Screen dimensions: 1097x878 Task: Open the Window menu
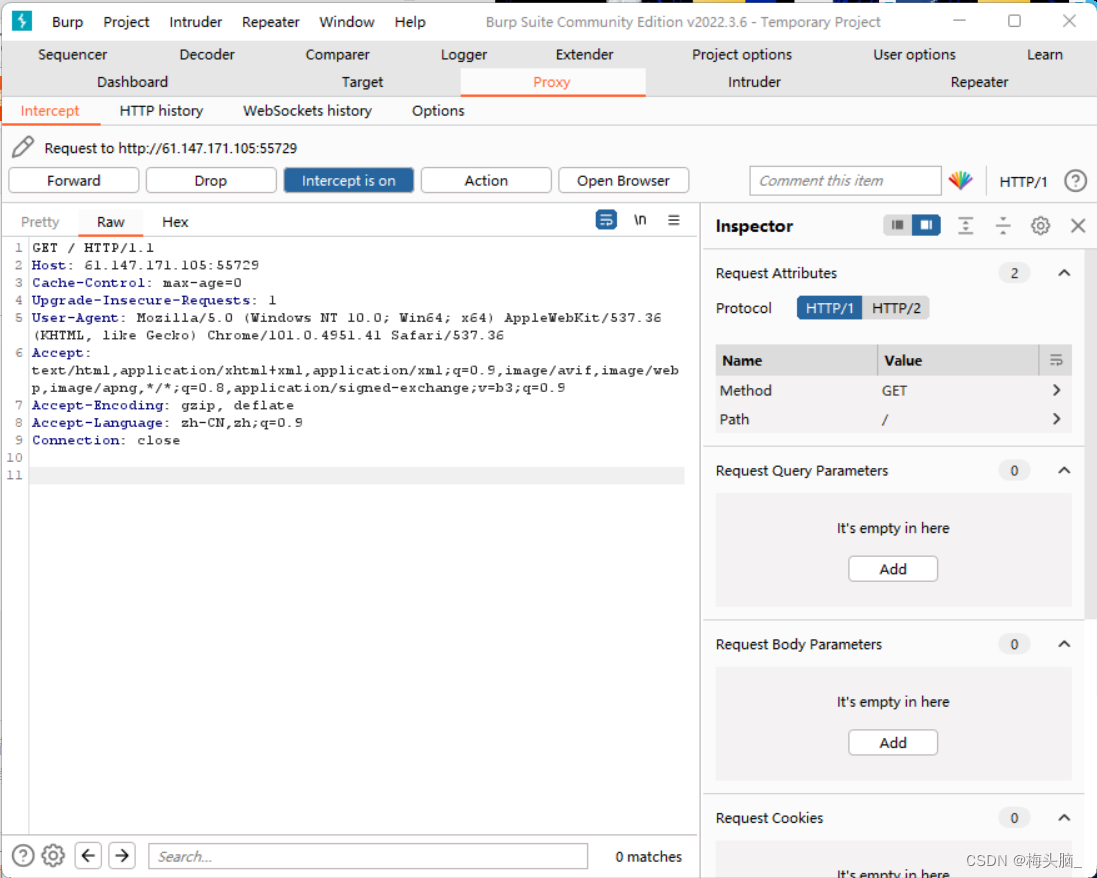[x=347, y=22]
